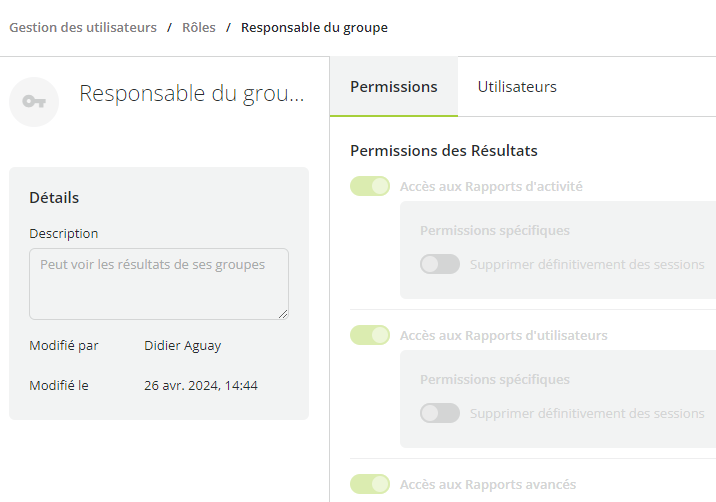Viewport: 716px width, 502px height.
Task: Click the Accès aux Rapports d'activité label
Action: point(491,186)
